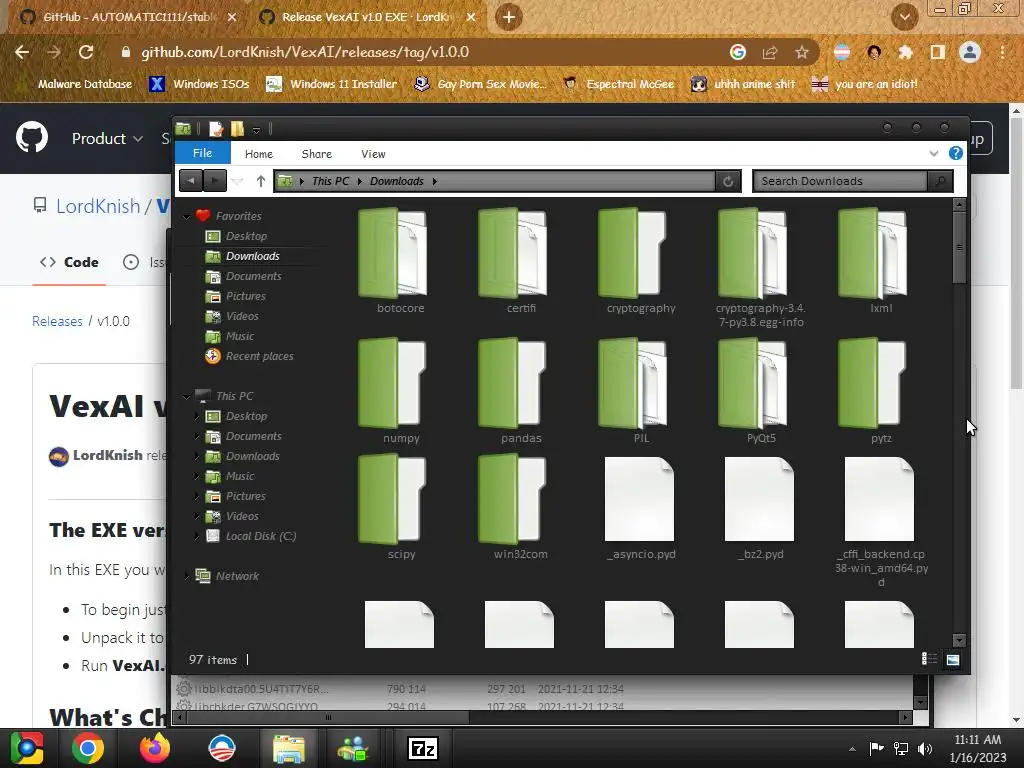Open a new browser tab
This screenshot has height=768, width=1024.
(x=509, y=17)
